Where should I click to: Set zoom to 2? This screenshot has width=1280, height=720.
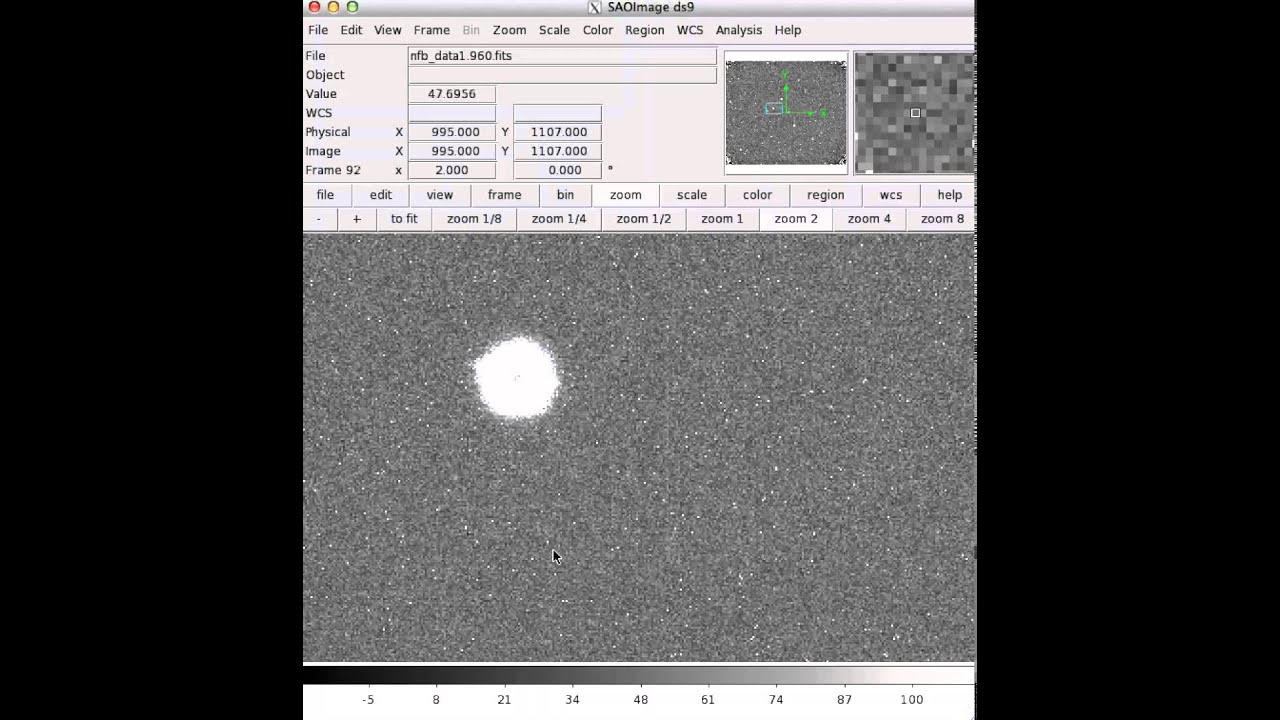pos(796,219)
